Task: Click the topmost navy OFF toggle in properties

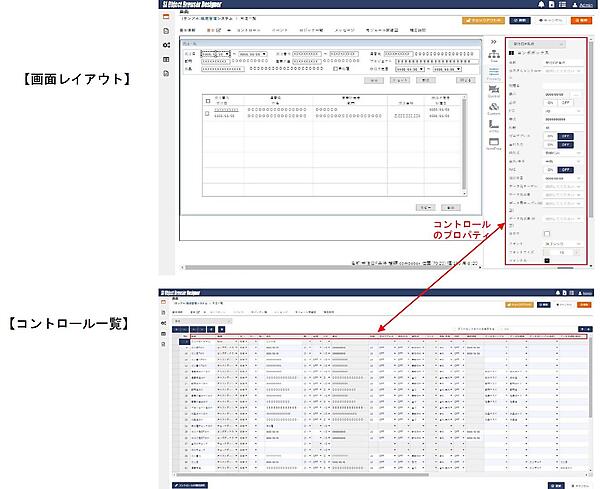Action: tap(566, 136)
